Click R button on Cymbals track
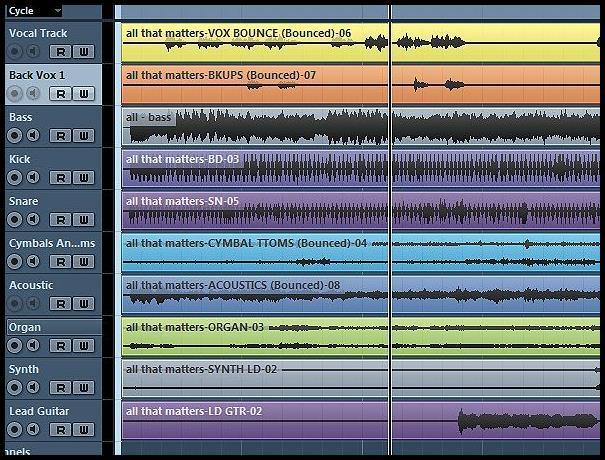This screenshot has width=605, height=460. [61, 262]
